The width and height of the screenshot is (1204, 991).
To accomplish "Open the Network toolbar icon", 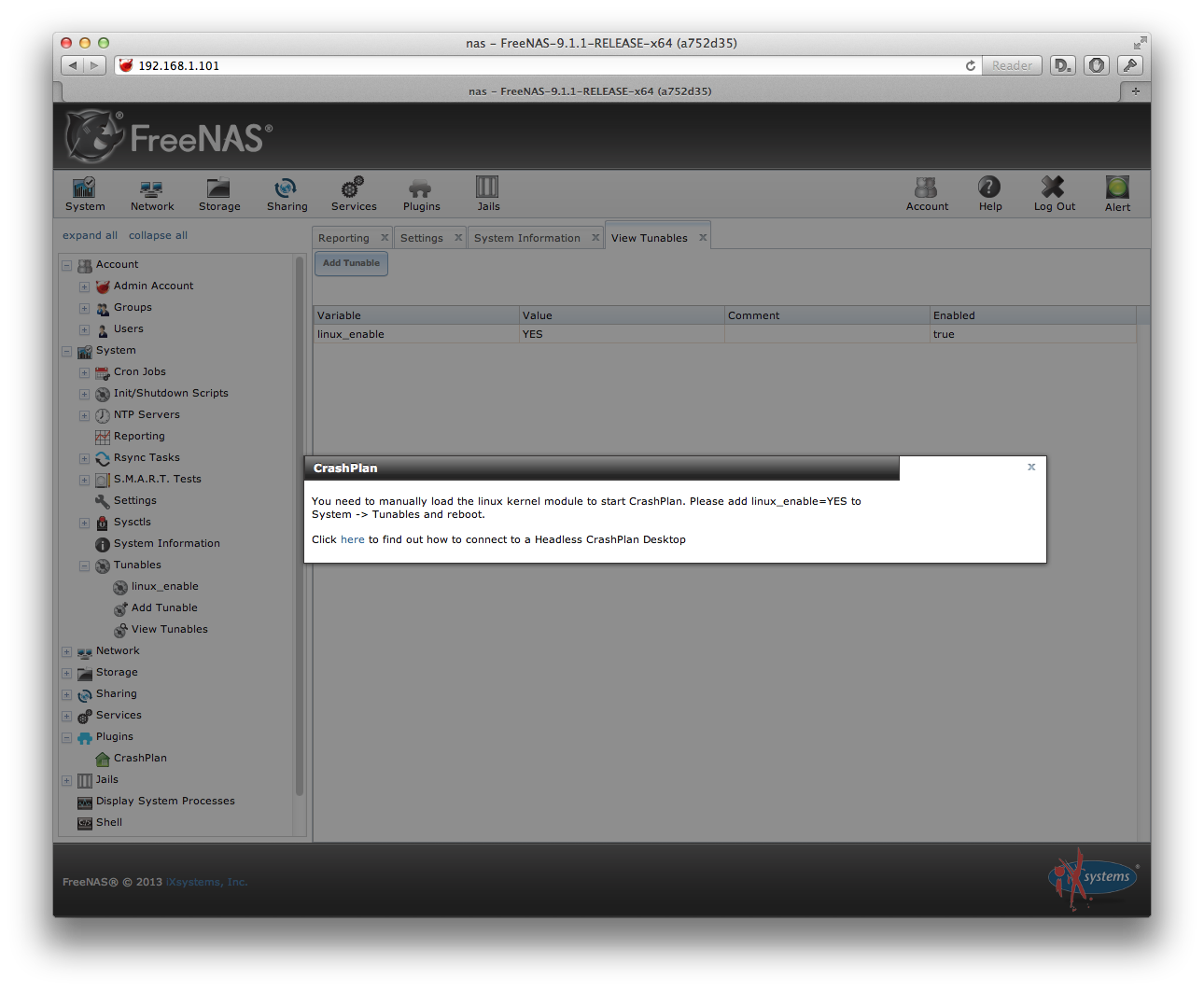I will pyautogui.click(x=152, y=194).
